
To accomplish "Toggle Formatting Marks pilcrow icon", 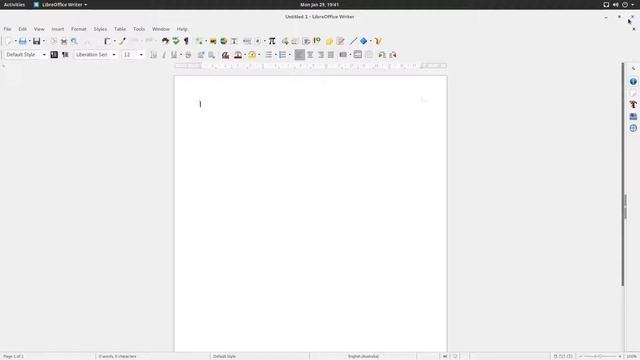I will coord(187,41).
